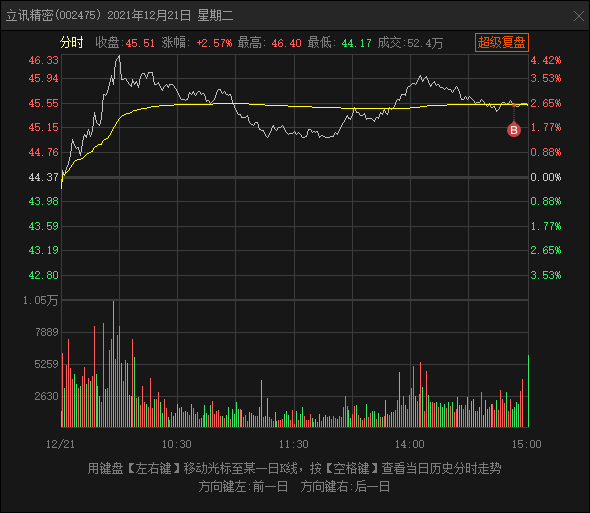Click the 0.00% percent axis label

click(x=546, y=177)
